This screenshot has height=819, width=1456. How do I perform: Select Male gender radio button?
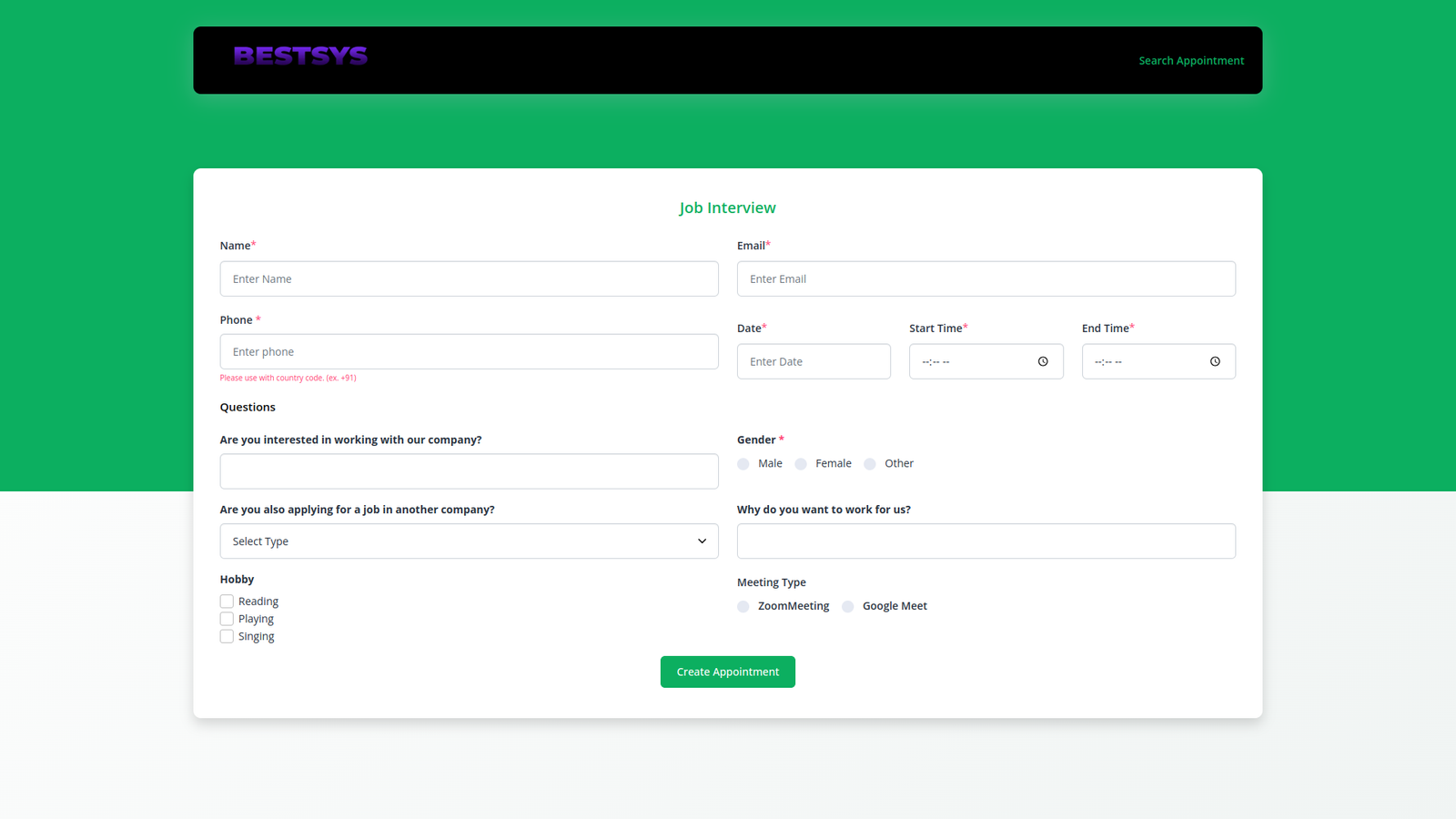click(x=743, y=464)
